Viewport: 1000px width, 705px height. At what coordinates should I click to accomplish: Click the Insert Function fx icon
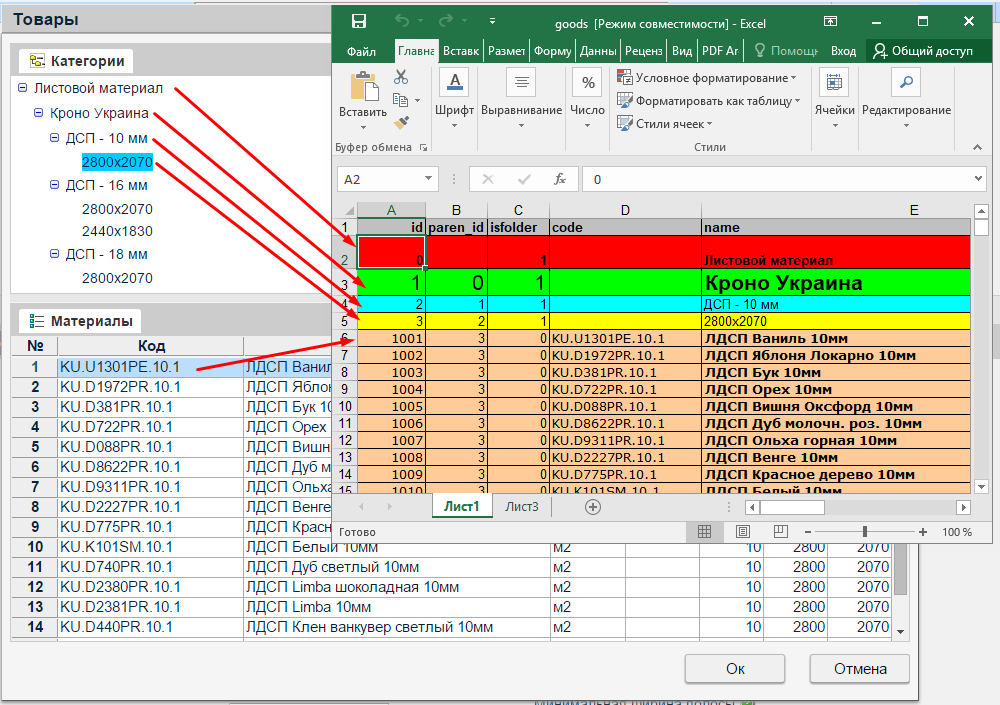(x=560, y=180)
